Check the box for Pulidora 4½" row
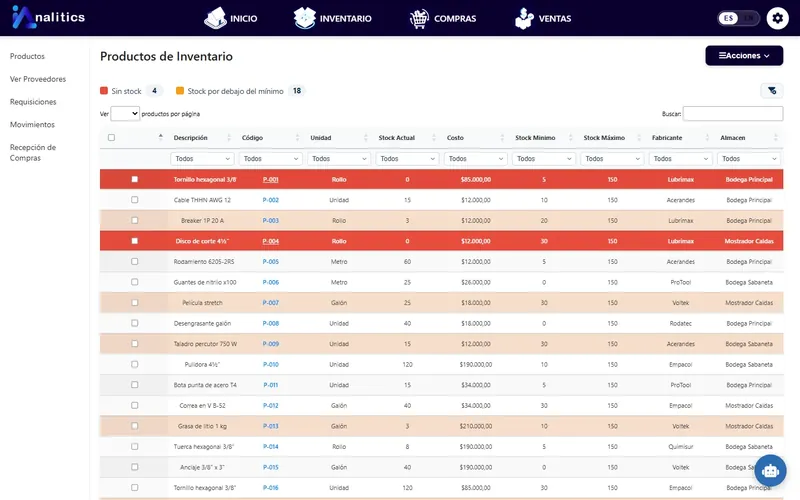This screenshot has width=800, height=500. (135, 364)
